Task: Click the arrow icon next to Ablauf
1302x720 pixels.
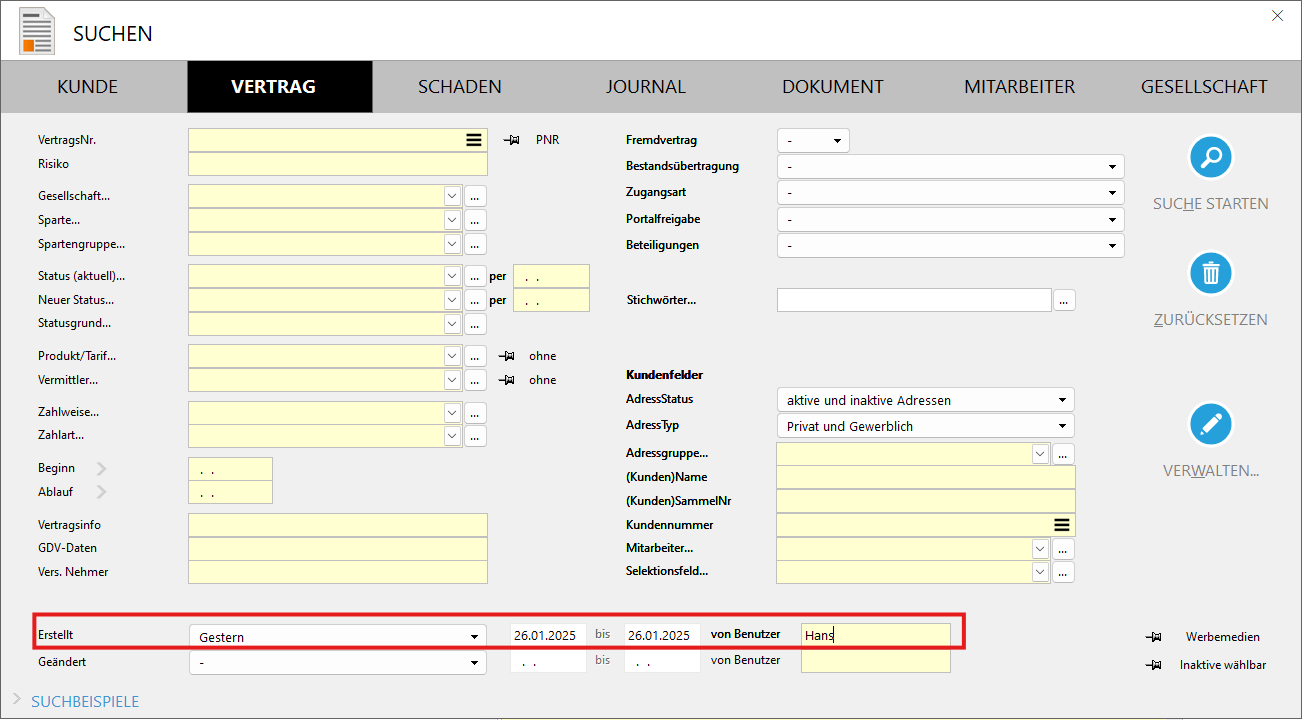Action: 101,492
